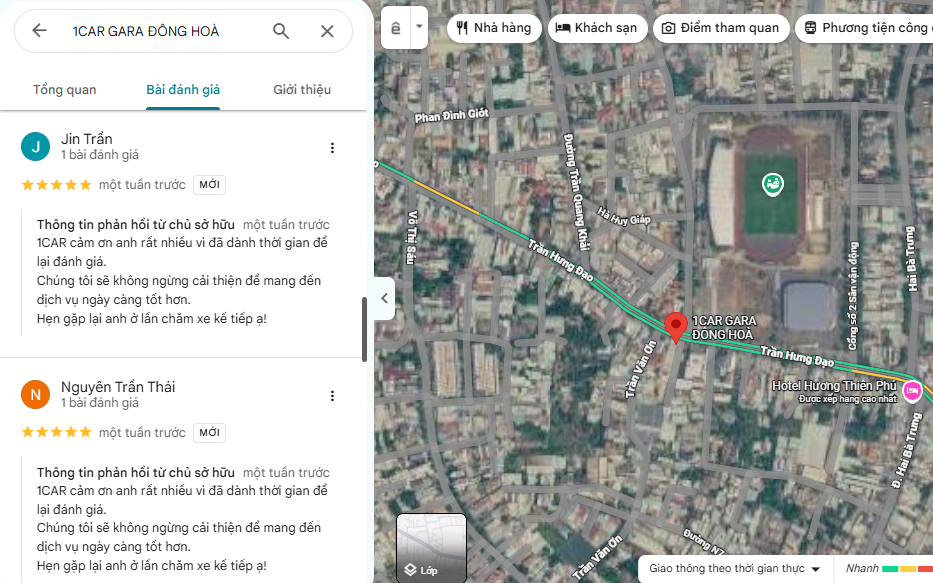Open options menu for Jin Trần review
933x583 pixels.
pyautogui.click(x=332, y=148)
